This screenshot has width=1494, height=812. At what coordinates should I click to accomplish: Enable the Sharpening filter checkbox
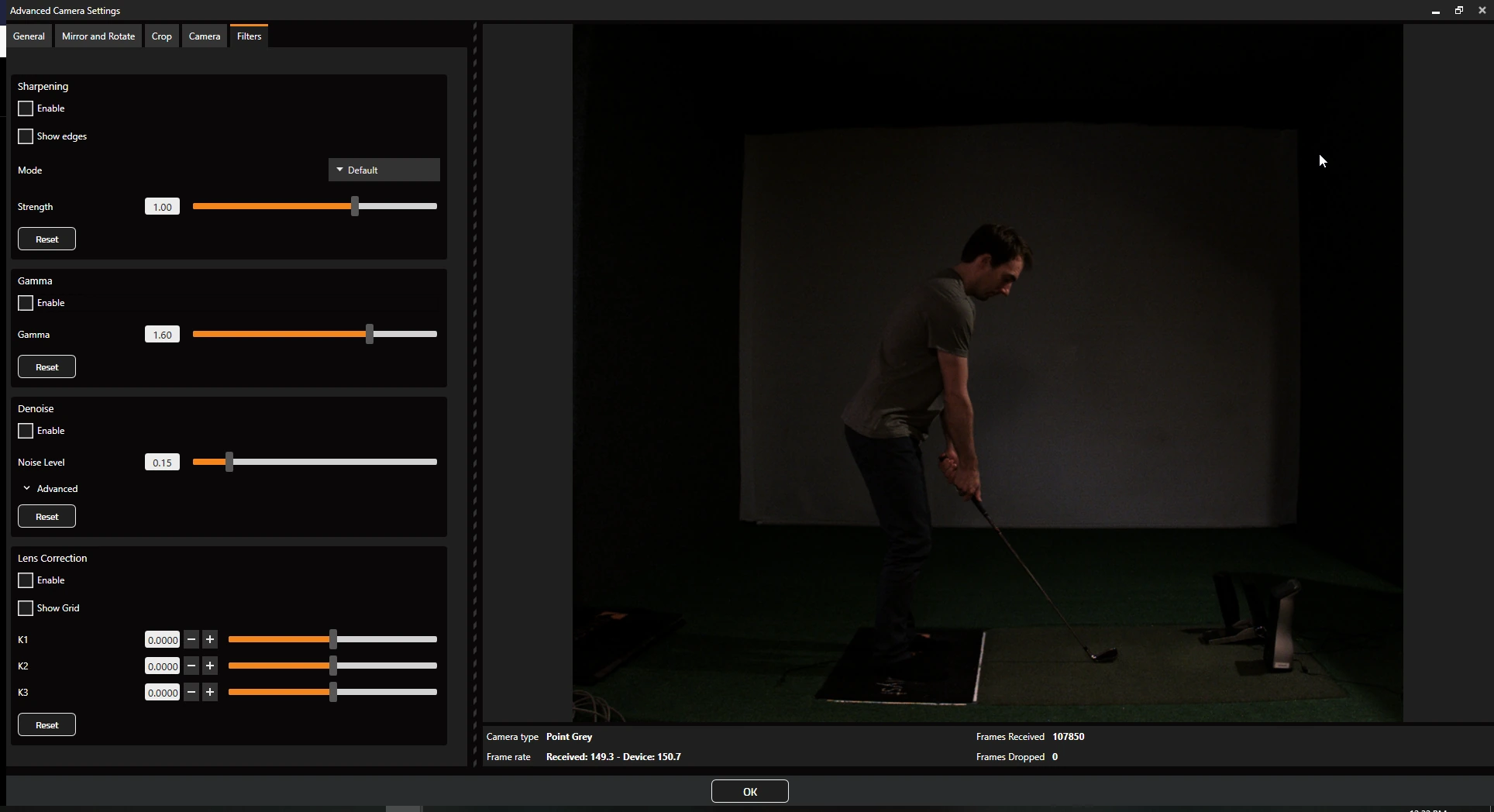tap(26, 108)
